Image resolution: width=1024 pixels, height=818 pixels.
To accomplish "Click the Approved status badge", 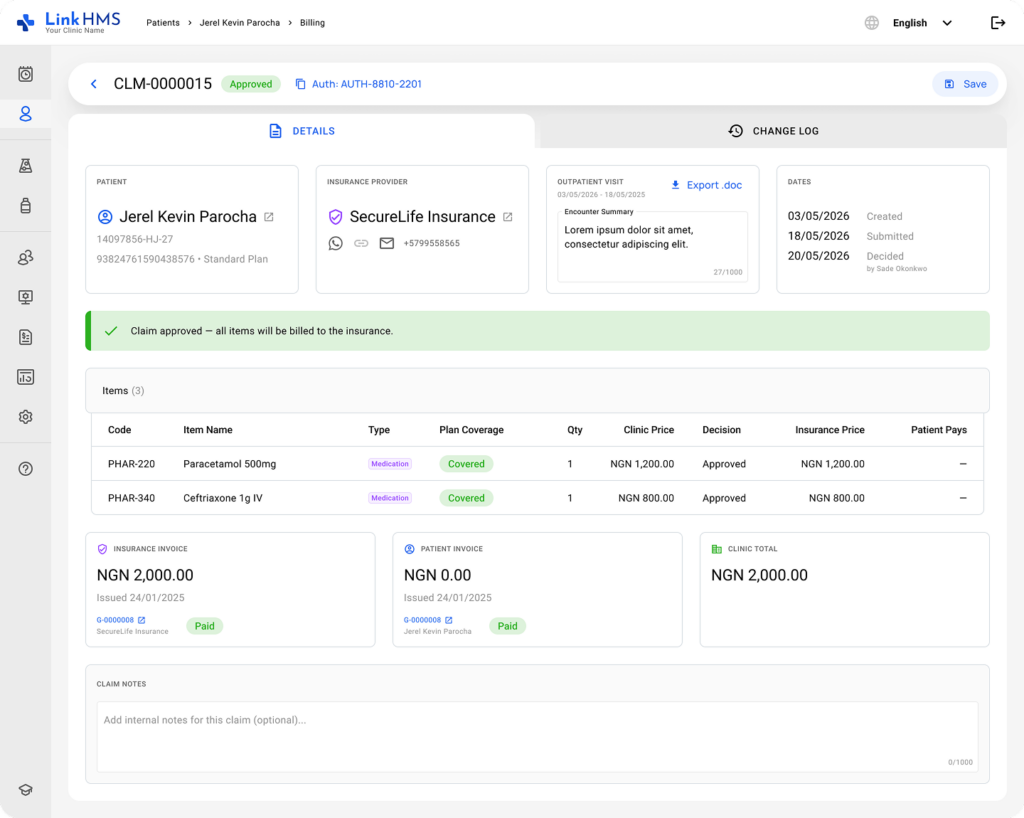I will tap(251, 84).
